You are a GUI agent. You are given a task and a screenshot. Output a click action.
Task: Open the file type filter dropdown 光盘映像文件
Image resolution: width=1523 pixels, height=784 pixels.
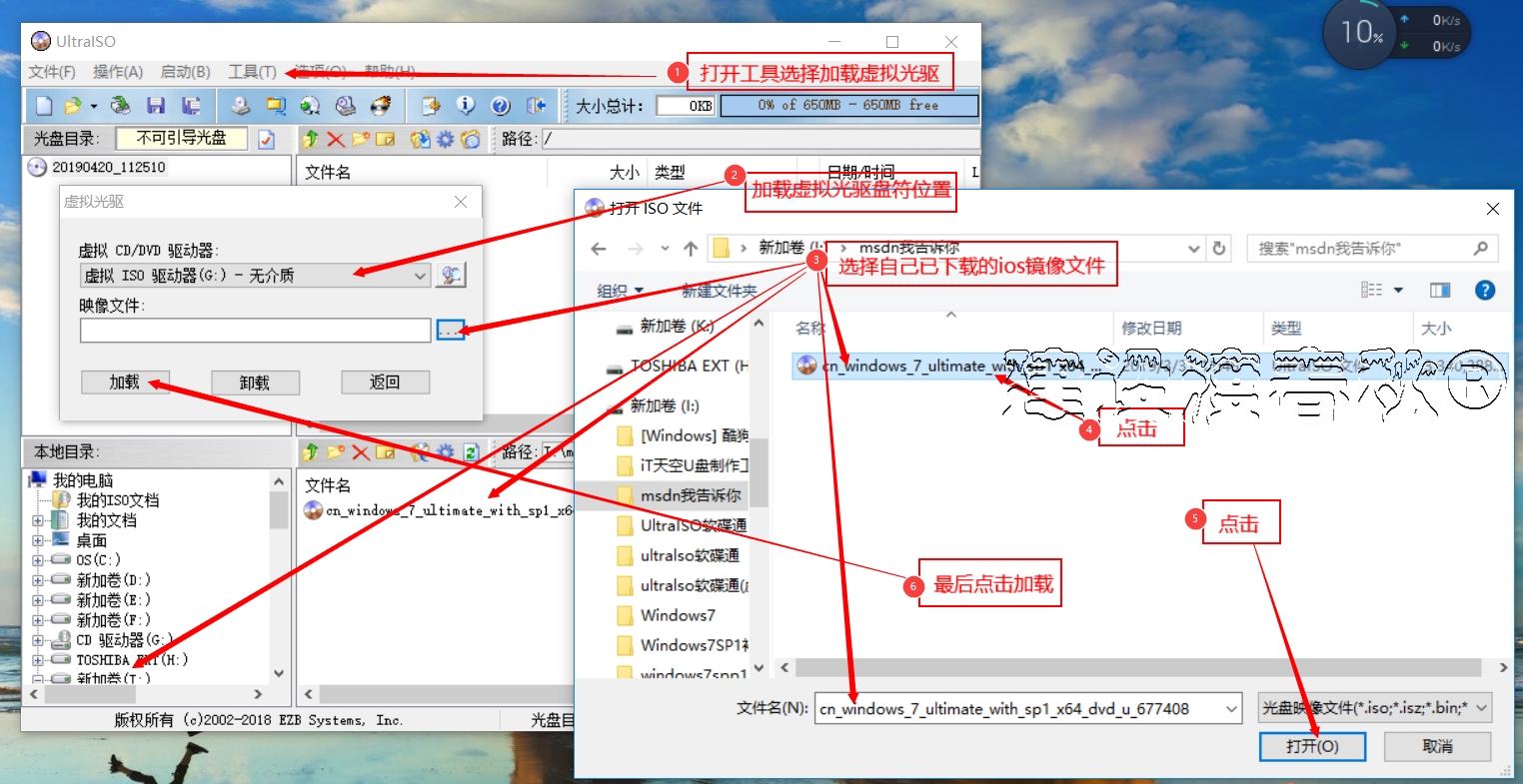pos(1375,708)
